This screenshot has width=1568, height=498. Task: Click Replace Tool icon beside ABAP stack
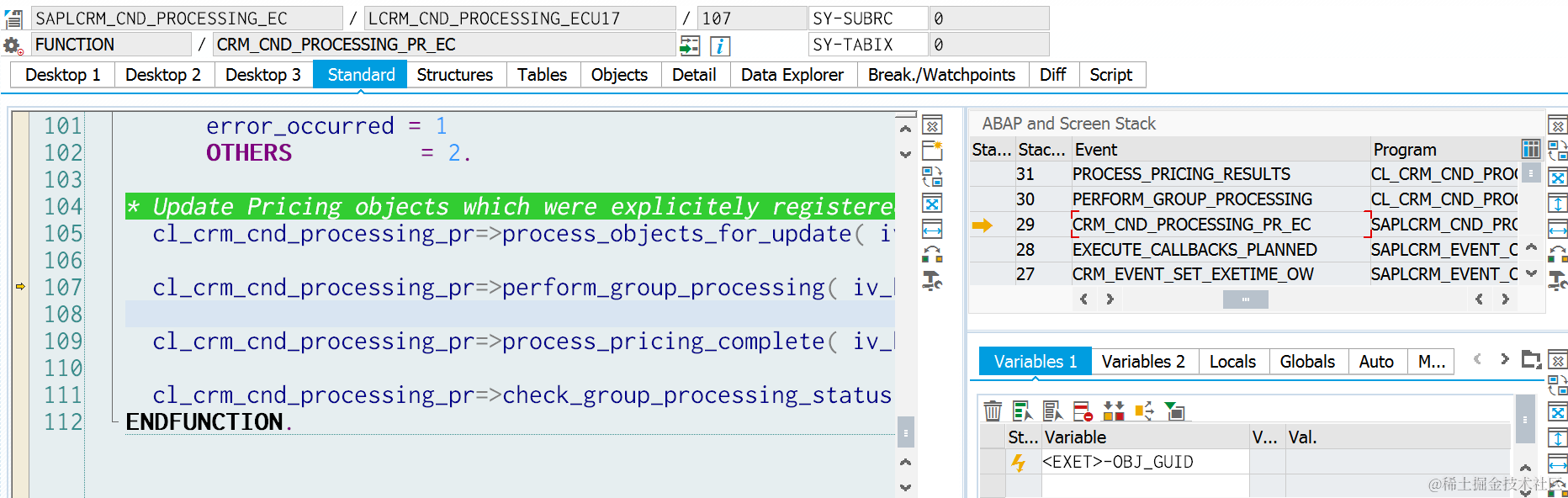point(1558,151)
